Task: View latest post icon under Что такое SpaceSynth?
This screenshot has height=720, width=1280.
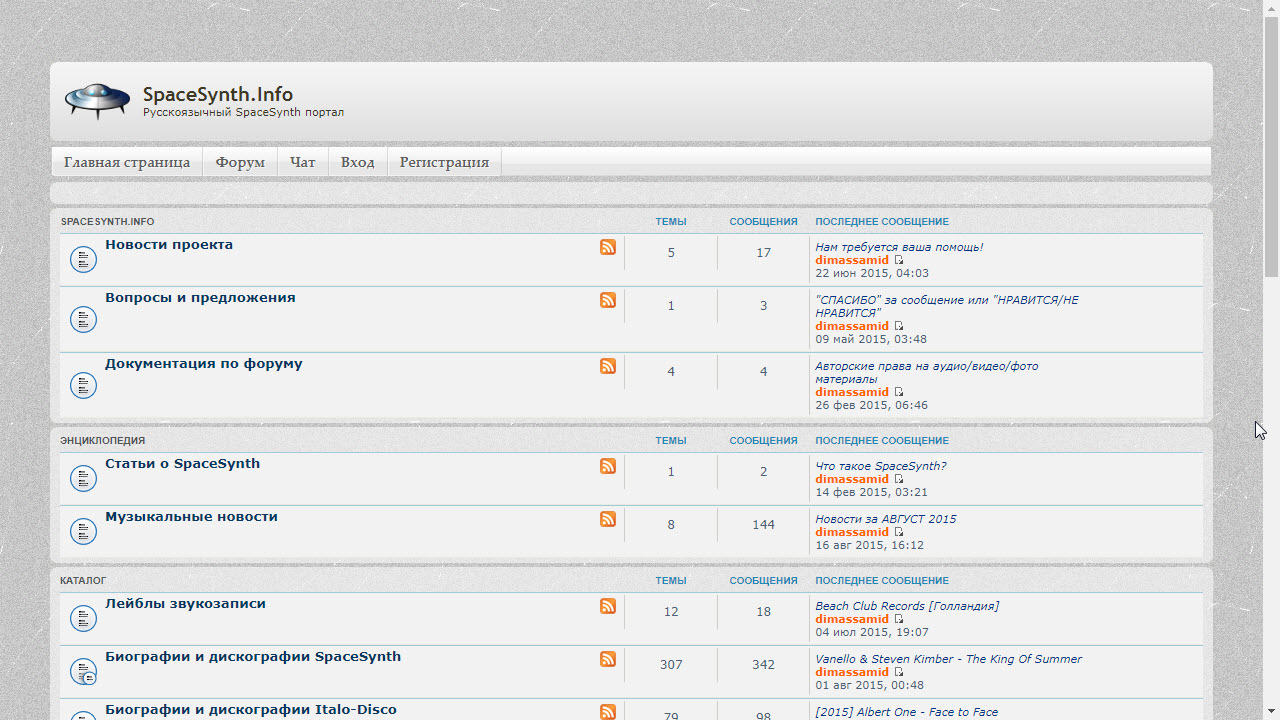Action: pos(899,479)
